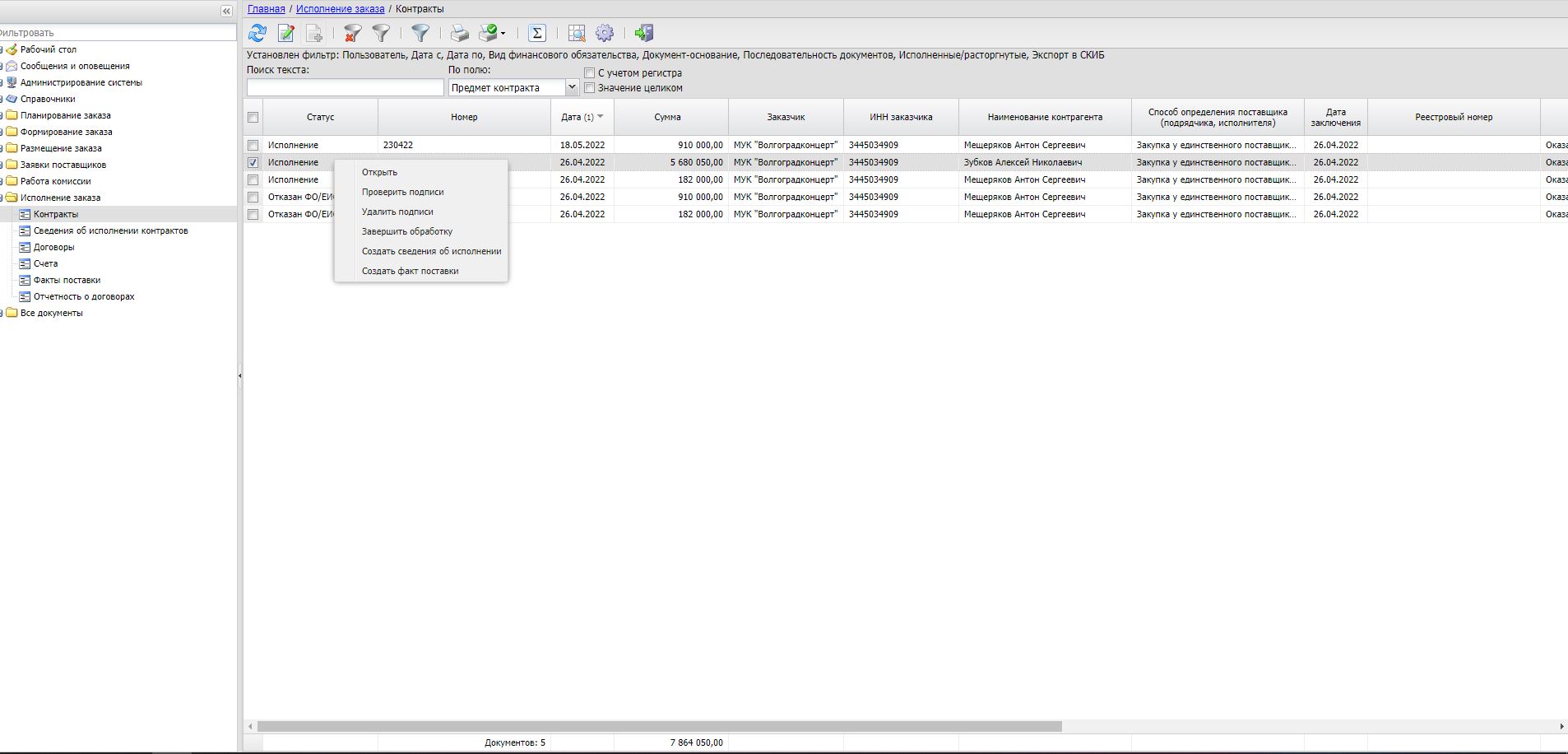Click the refresh list icon
The width and height of the screenshot is (1568, 754).
(x=257, y=33)
